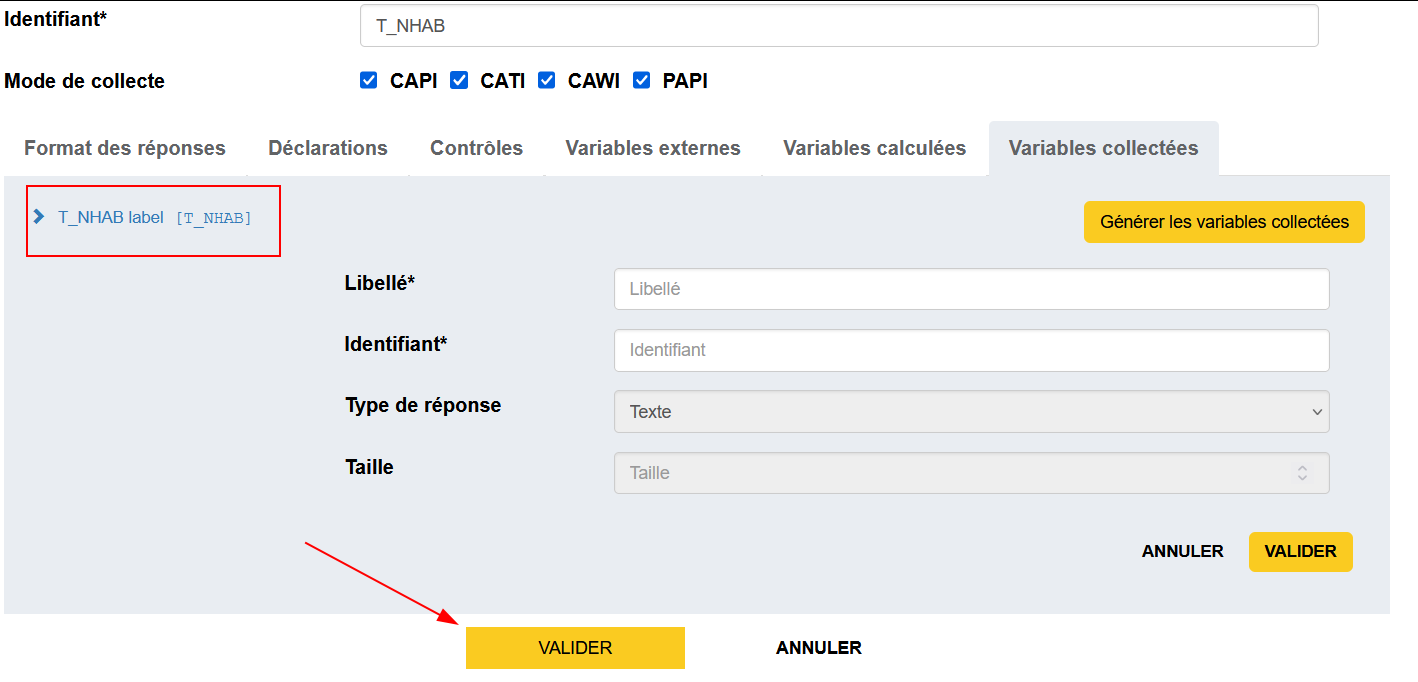Click Générer les variables collectées button
Viewport: 1418px width, 682px height.
pos(1224,222)
